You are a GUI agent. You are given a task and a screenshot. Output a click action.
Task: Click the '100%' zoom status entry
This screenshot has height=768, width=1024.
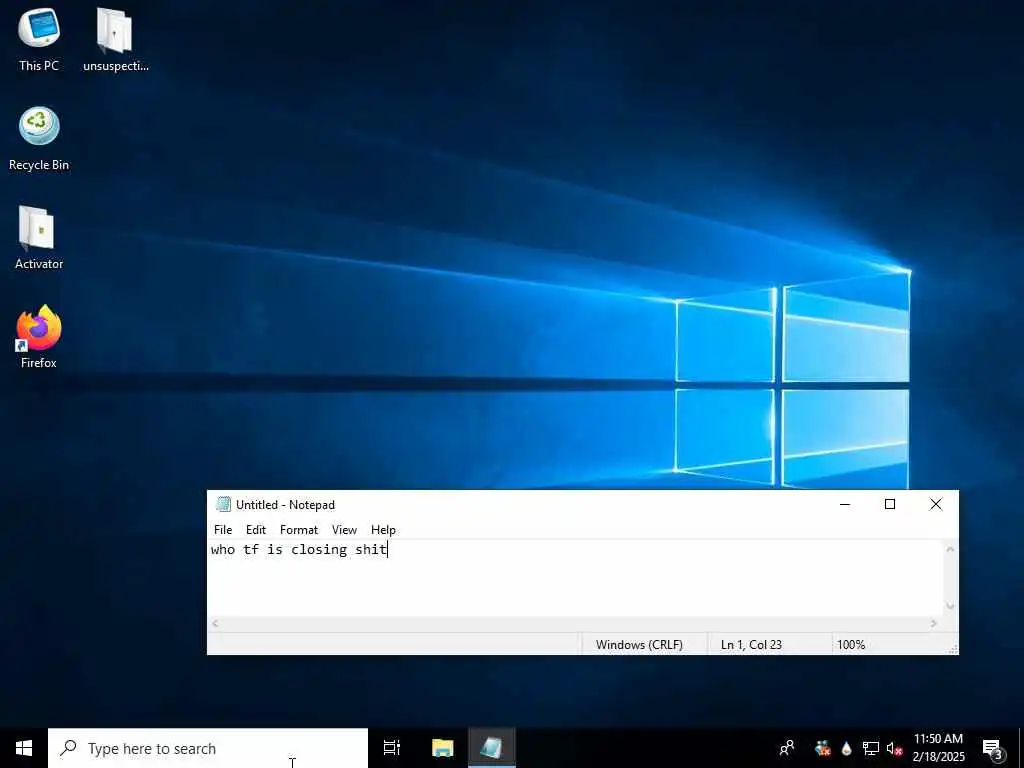pos(851,645)
